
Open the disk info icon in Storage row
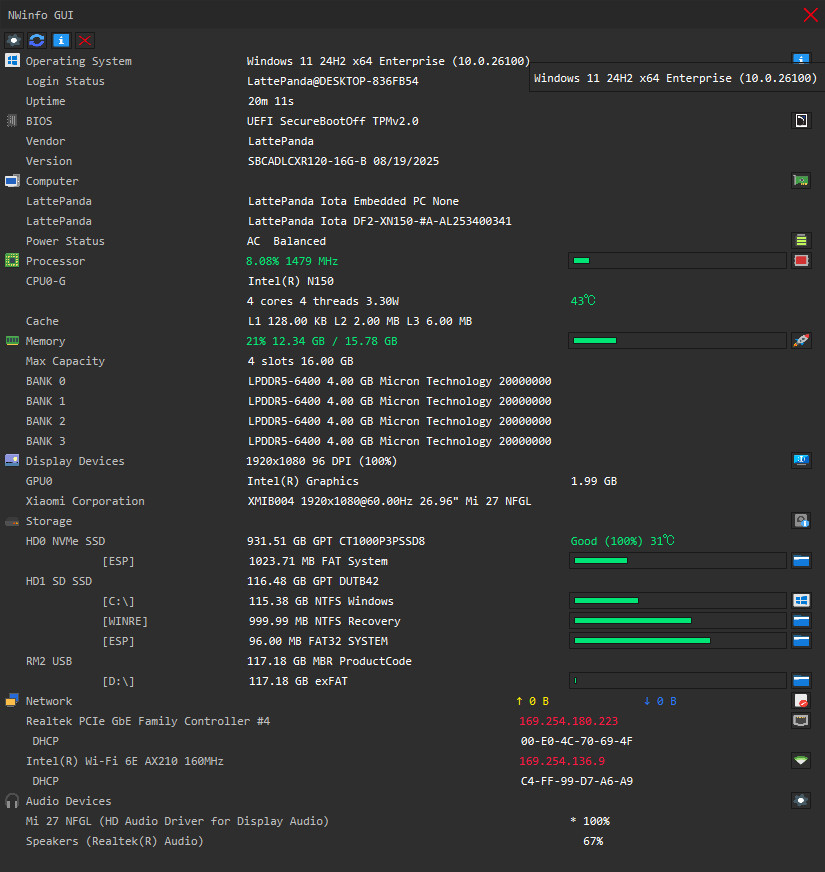coord(801,521)
